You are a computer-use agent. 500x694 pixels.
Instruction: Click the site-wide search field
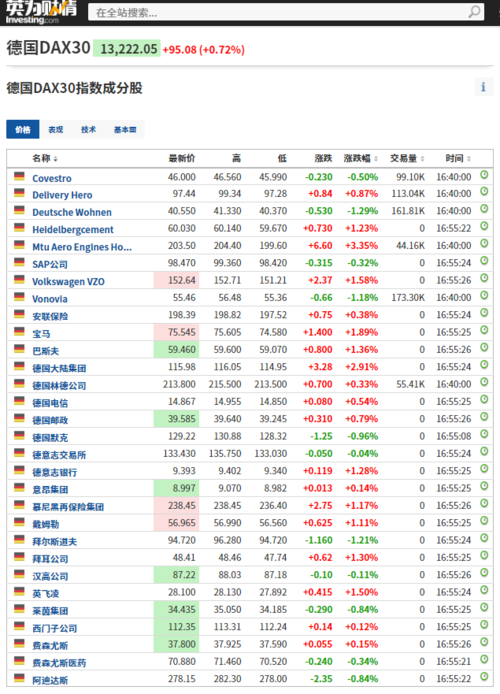click(279, 12)
